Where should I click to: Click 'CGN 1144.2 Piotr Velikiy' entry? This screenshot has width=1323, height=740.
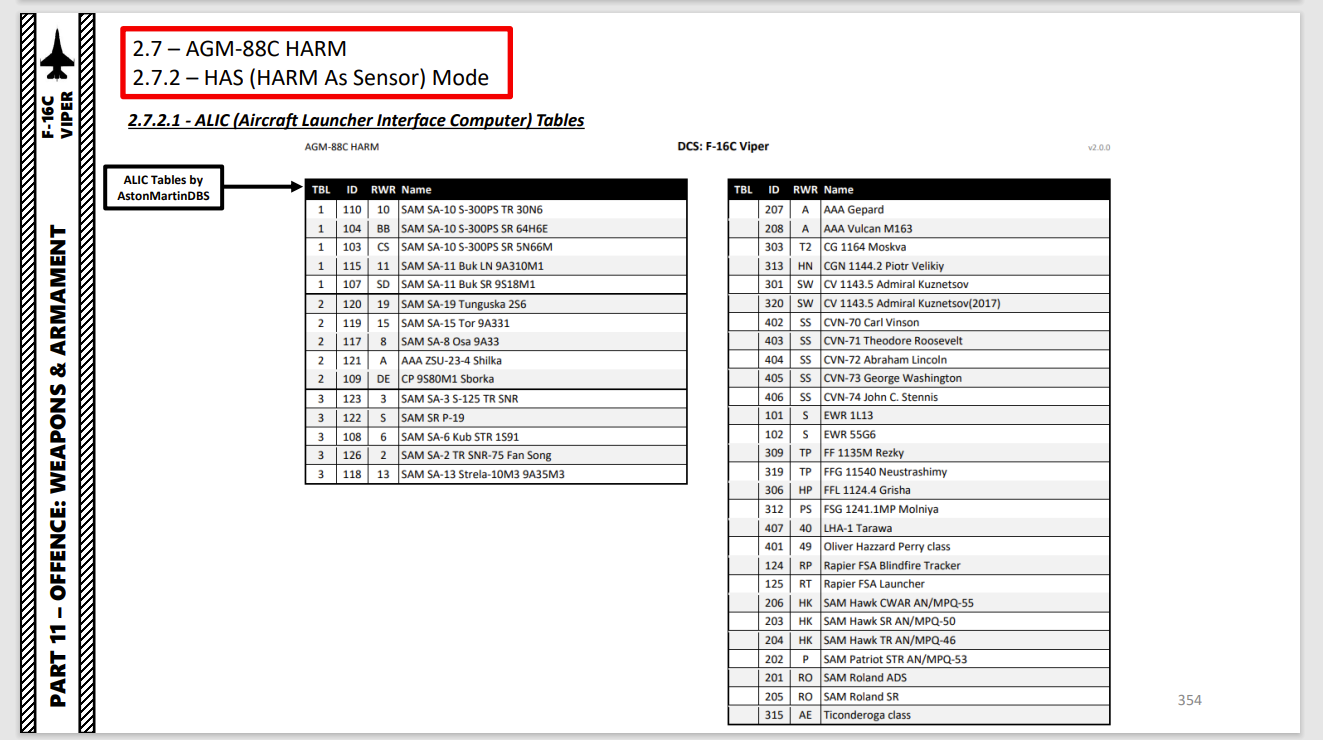[x=919, y=266]
